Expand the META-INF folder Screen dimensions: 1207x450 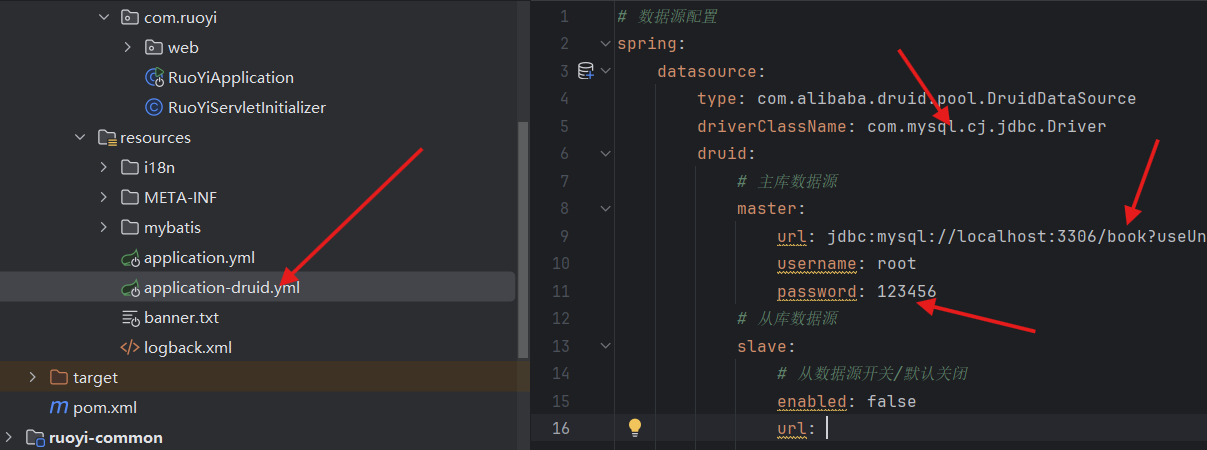[x=104, y=197]
